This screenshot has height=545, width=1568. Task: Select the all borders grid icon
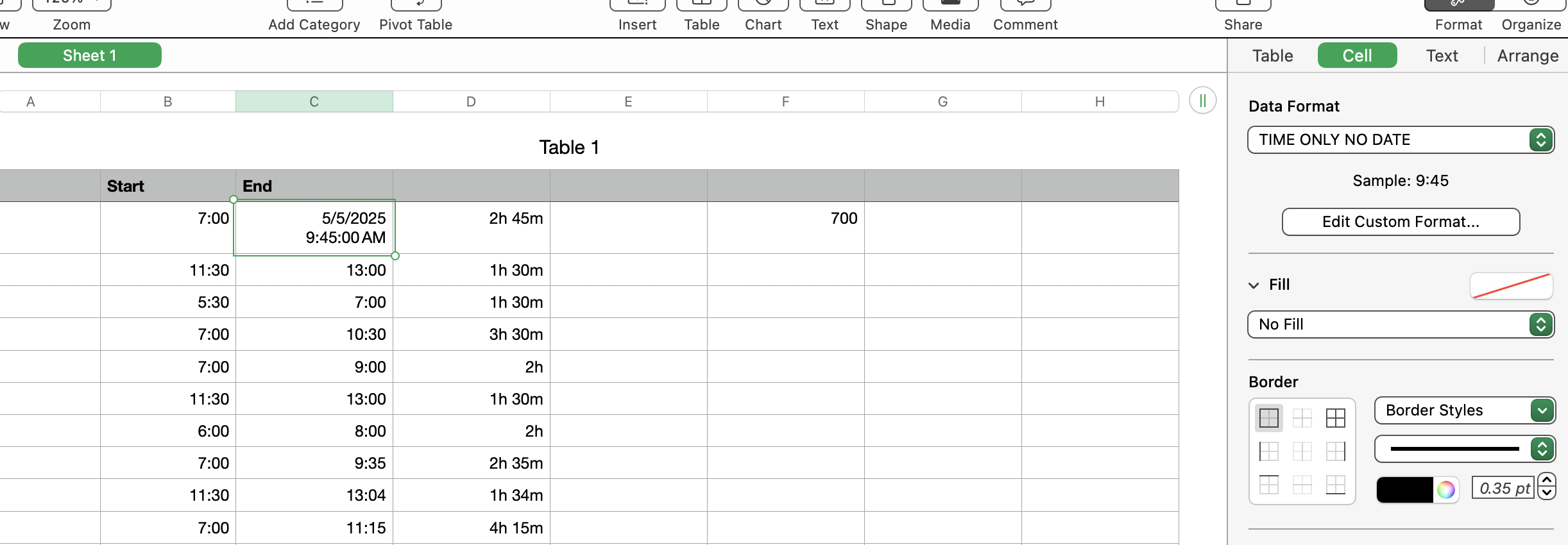pyautogui.click(x=1335, y=418)
